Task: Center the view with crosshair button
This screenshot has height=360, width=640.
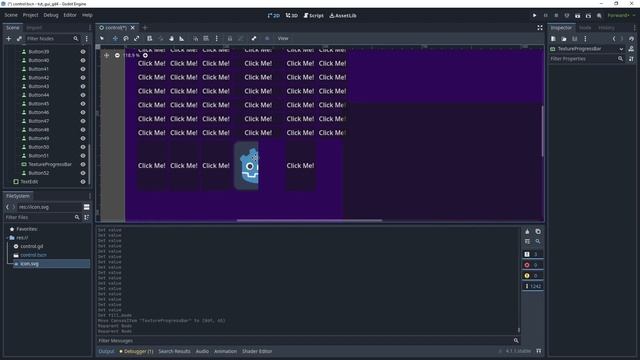Action: (x=107, y=55)
